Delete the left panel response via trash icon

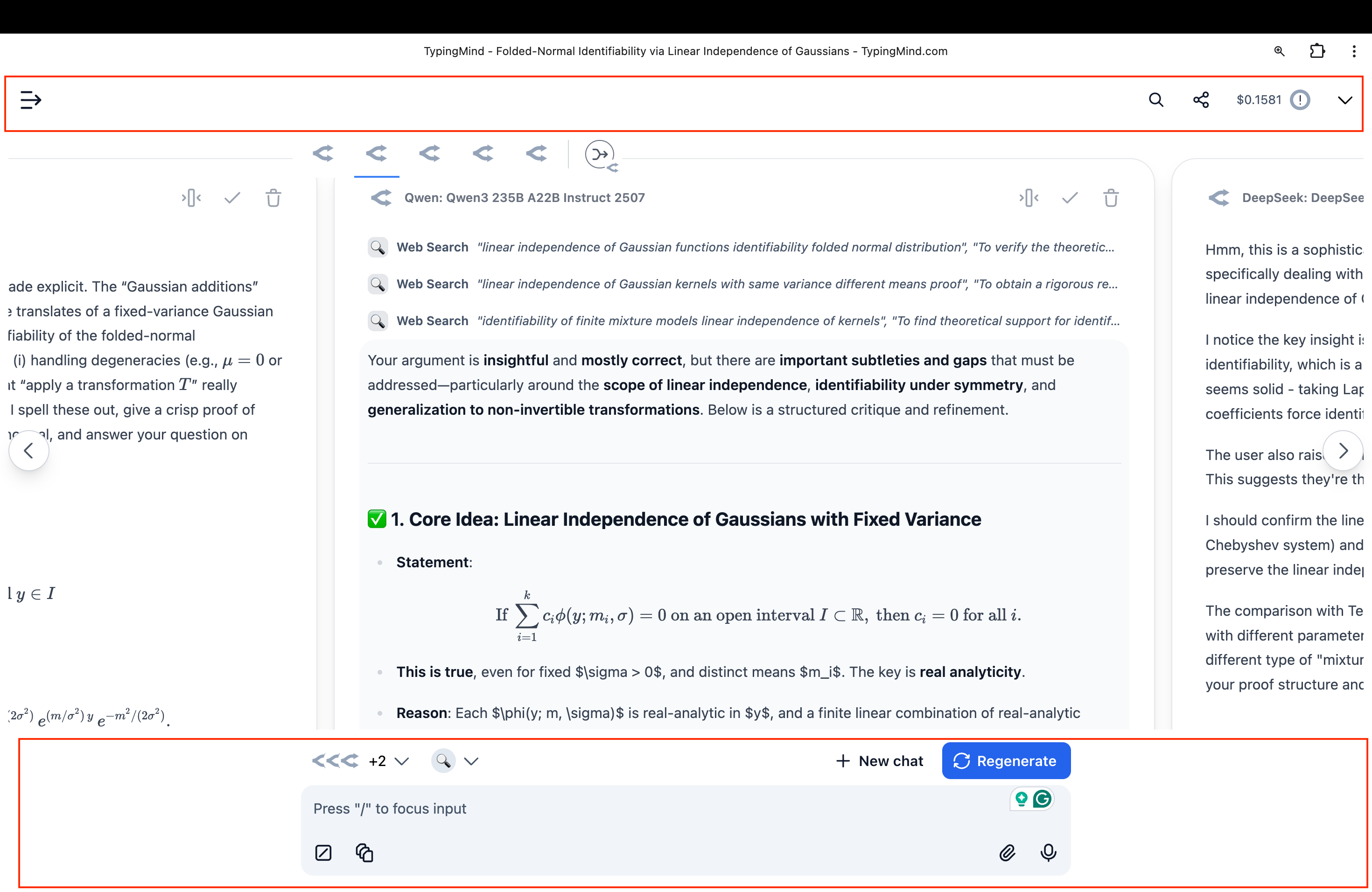[x=273, y=198]
